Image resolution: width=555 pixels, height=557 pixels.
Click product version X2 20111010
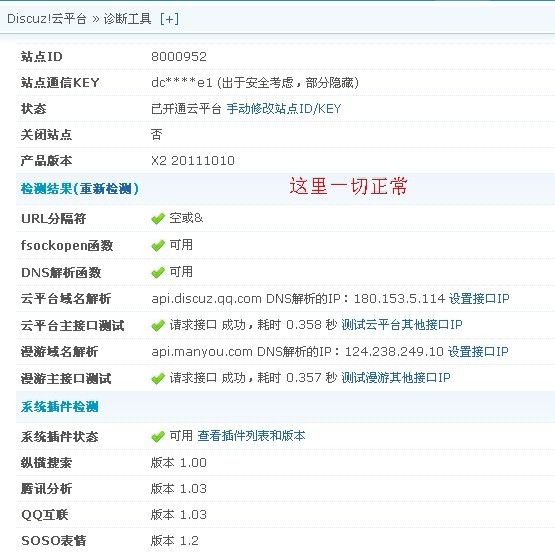point(193,161)
